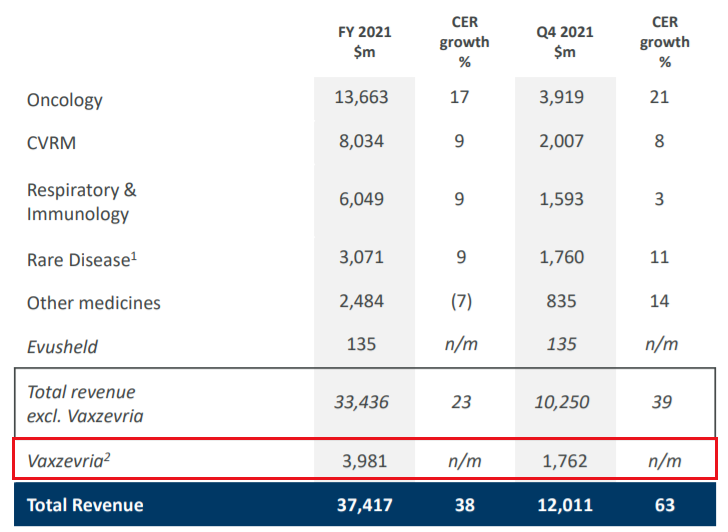The width and height of the screenshot is (728, 532).
Task: Click Total excl. Vaxzevria Q4 value 10,250
Action: coord(561,402)
